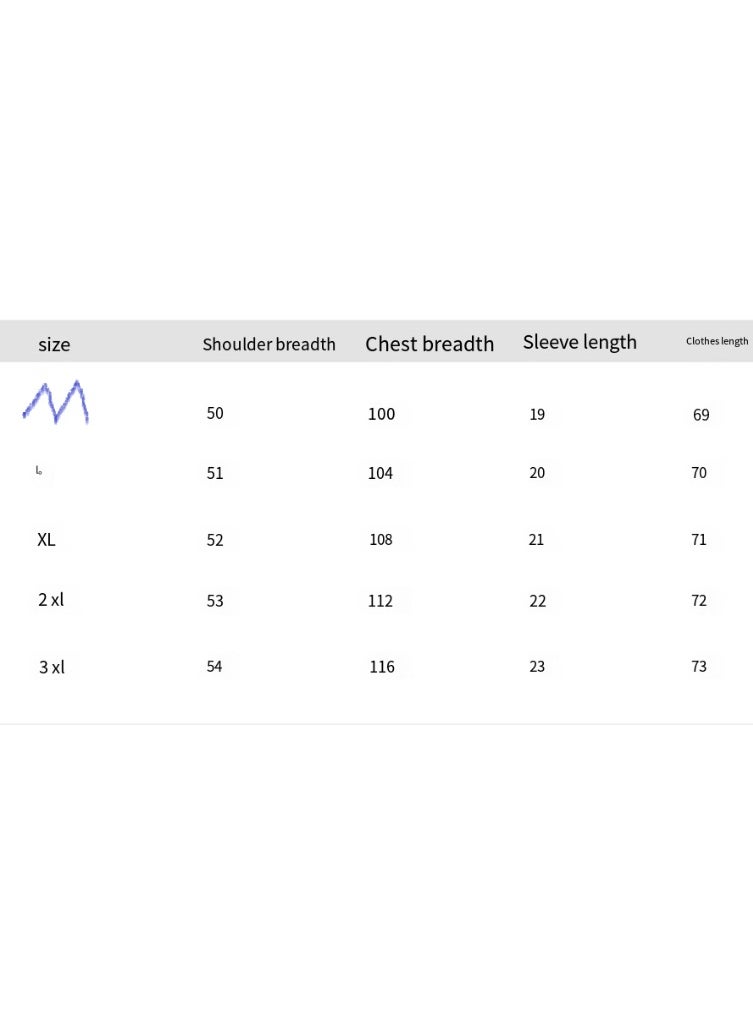Click the 'Chest breadth' header text
The width and height of the screenshot is (753, 1032).
(429, 344)
